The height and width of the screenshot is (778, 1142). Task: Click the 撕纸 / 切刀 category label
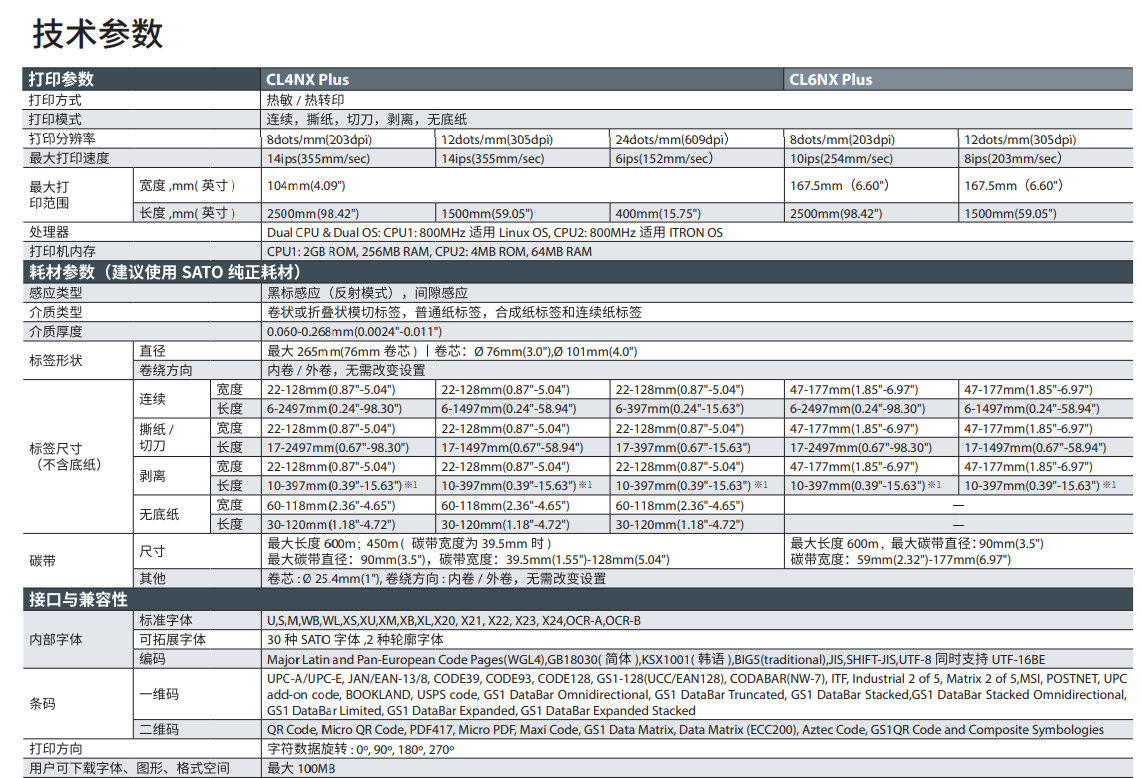tap(156, 437)
